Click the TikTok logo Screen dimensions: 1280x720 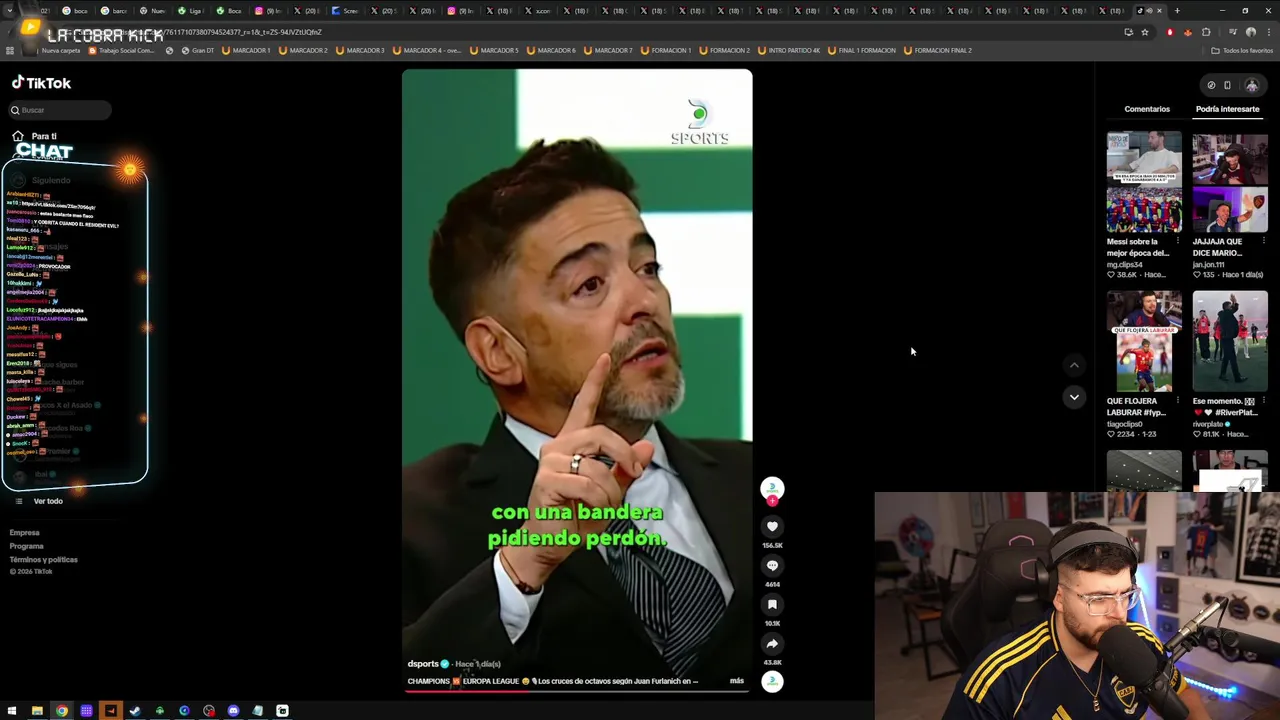pyautogui.click(x=41, y=83)
